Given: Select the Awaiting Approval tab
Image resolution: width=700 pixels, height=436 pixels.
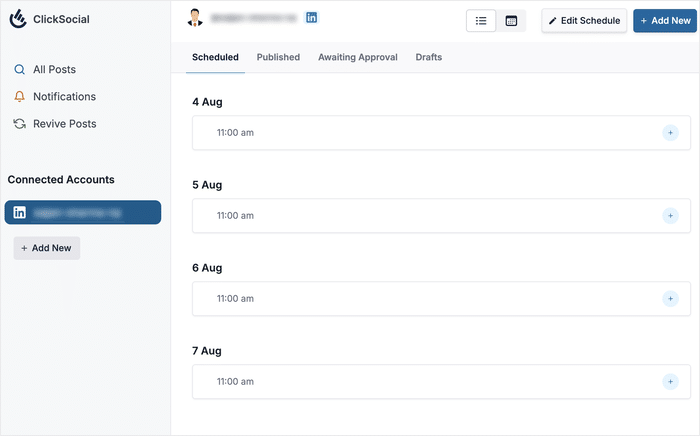Looking at the screenshot, I should coord(358,57).
